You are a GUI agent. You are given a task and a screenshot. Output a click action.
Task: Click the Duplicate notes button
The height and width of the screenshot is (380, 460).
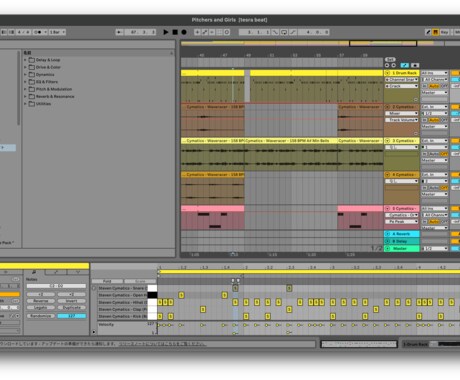click(71, 308)
